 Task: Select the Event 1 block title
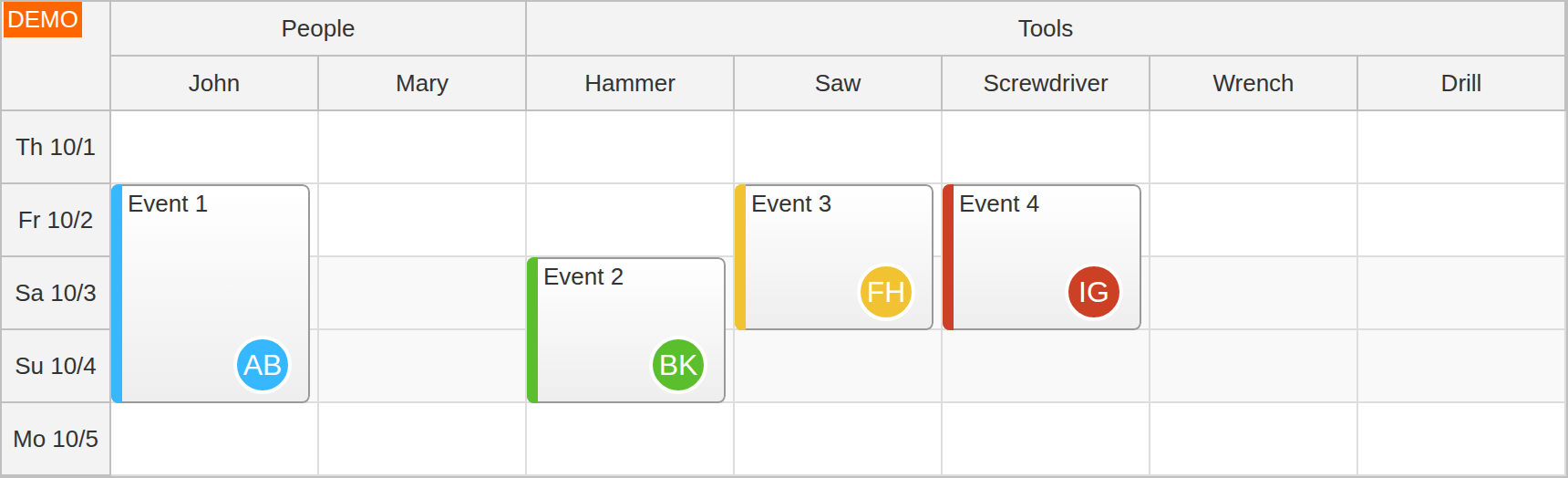pos(168,203)
